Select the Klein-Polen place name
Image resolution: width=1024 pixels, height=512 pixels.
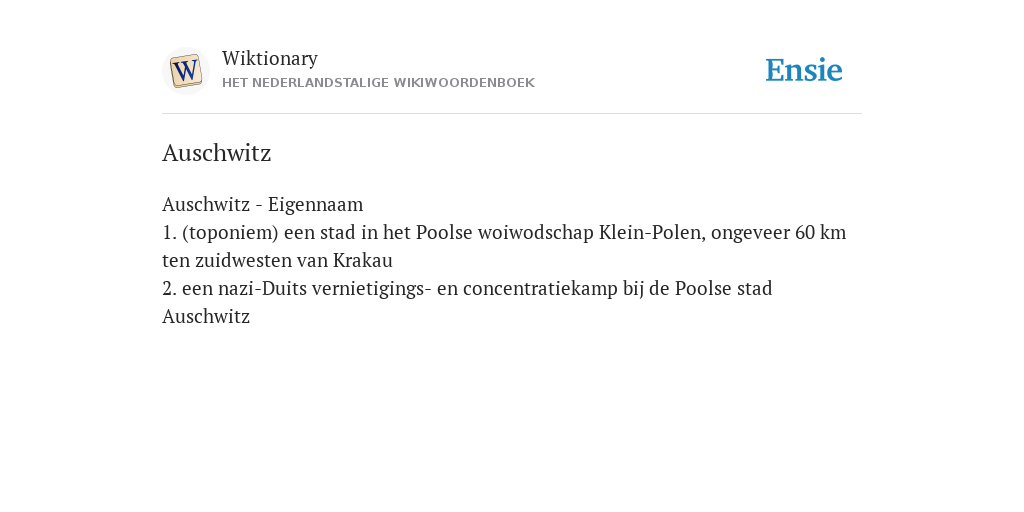coord(652,232)
